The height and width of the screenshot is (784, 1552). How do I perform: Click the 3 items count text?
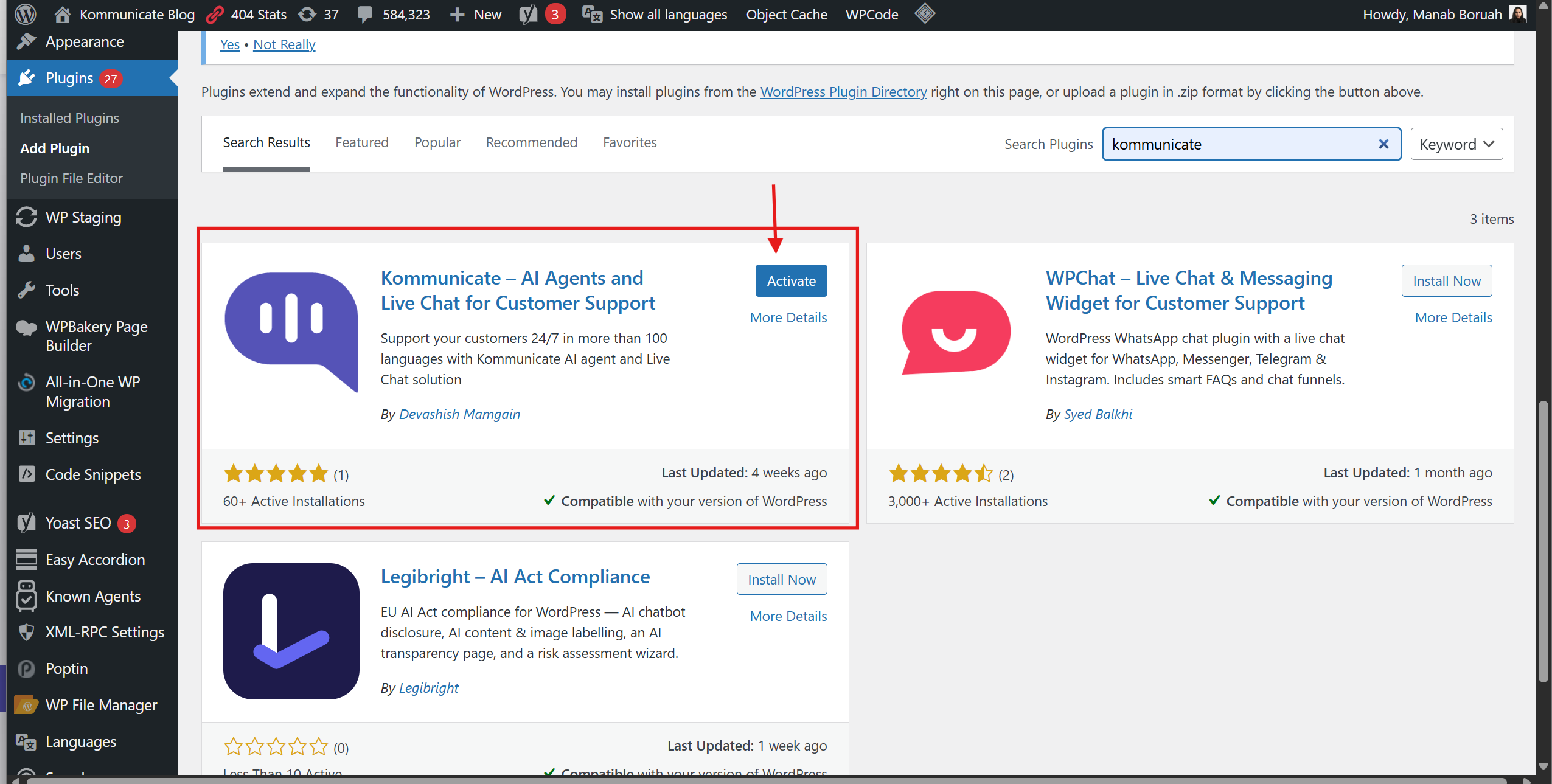(1492, 219)
